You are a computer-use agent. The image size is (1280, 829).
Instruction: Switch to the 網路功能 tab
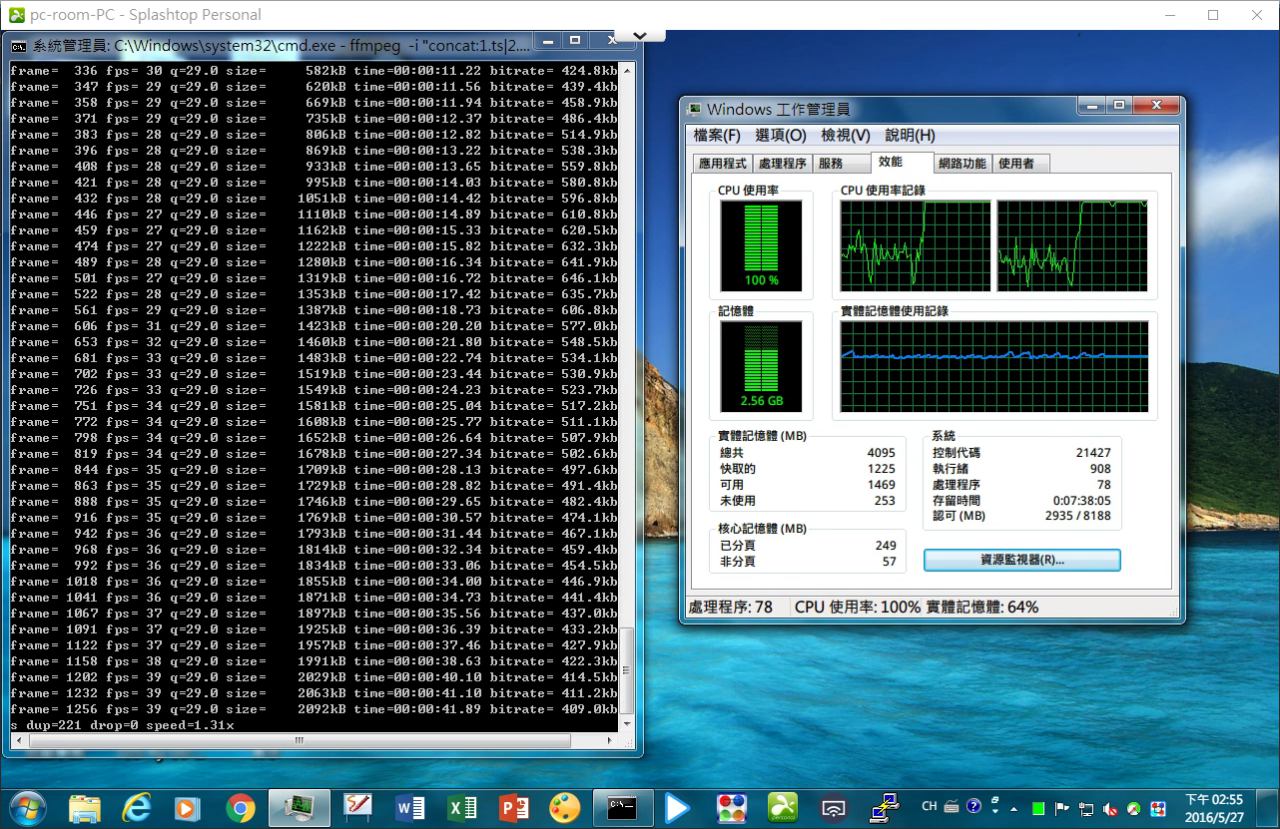pos(961,163)
